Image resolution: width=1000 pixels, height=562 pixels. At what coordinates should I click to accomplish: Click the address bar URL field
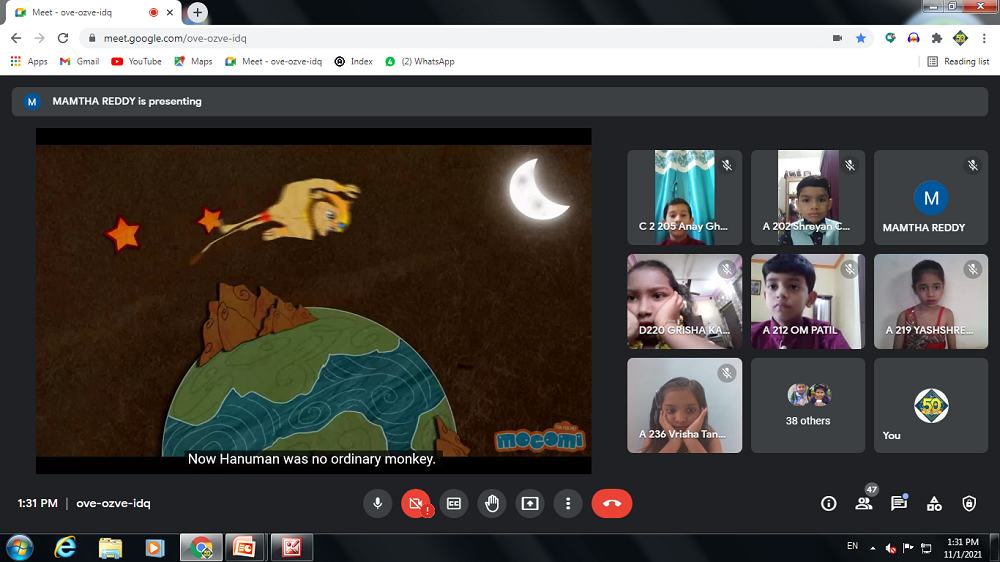(450, 38)
